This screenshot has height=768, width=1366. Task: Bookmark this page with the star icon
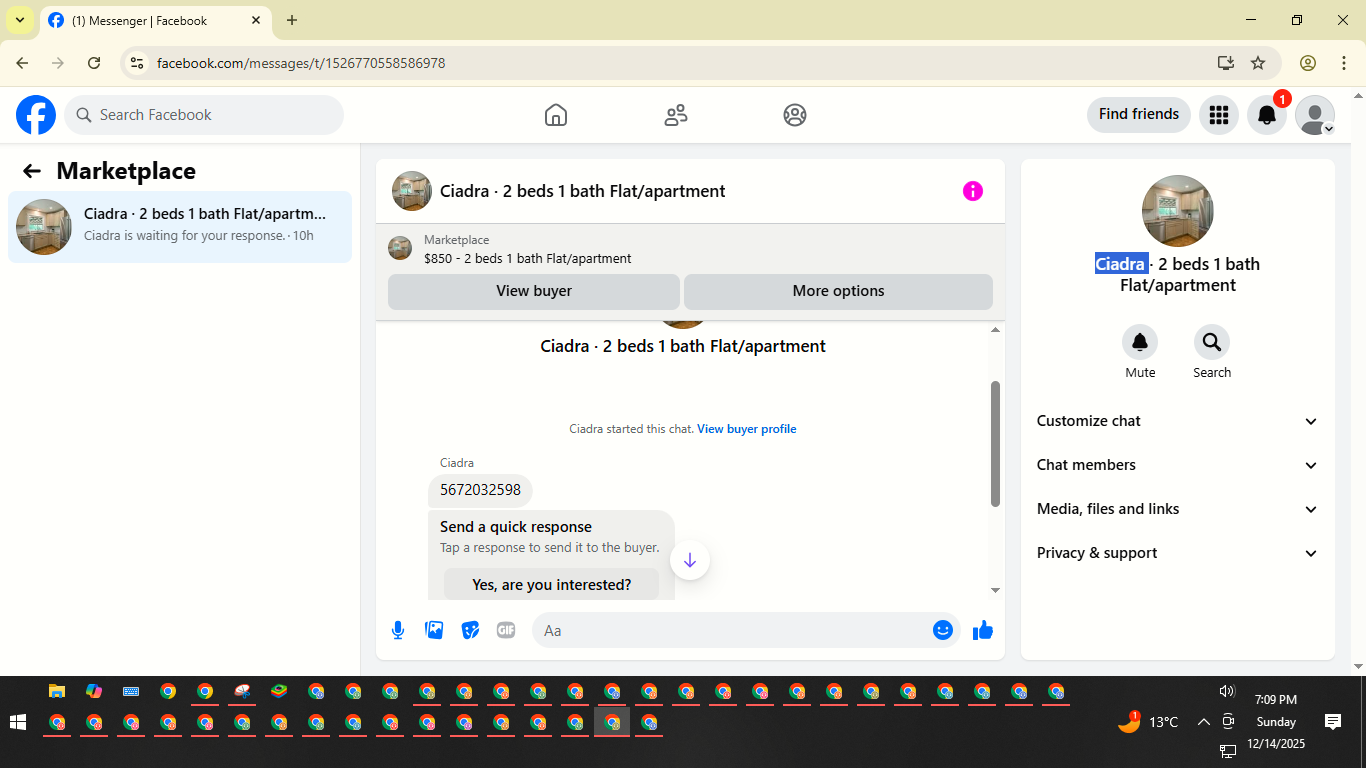click(x=1258, y=63)
